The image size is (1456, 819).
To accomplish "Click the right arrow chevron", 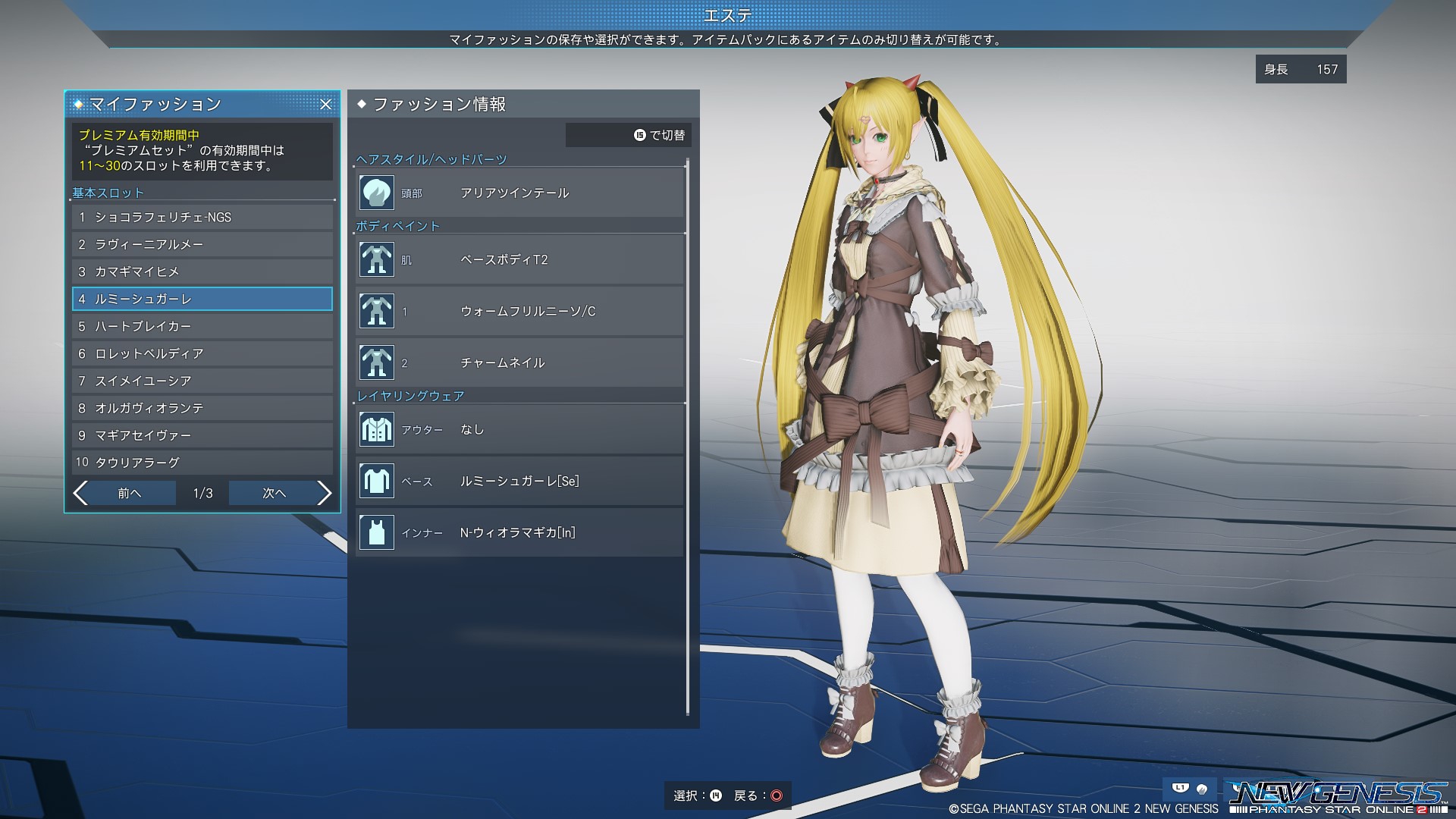I will (325, 493).
